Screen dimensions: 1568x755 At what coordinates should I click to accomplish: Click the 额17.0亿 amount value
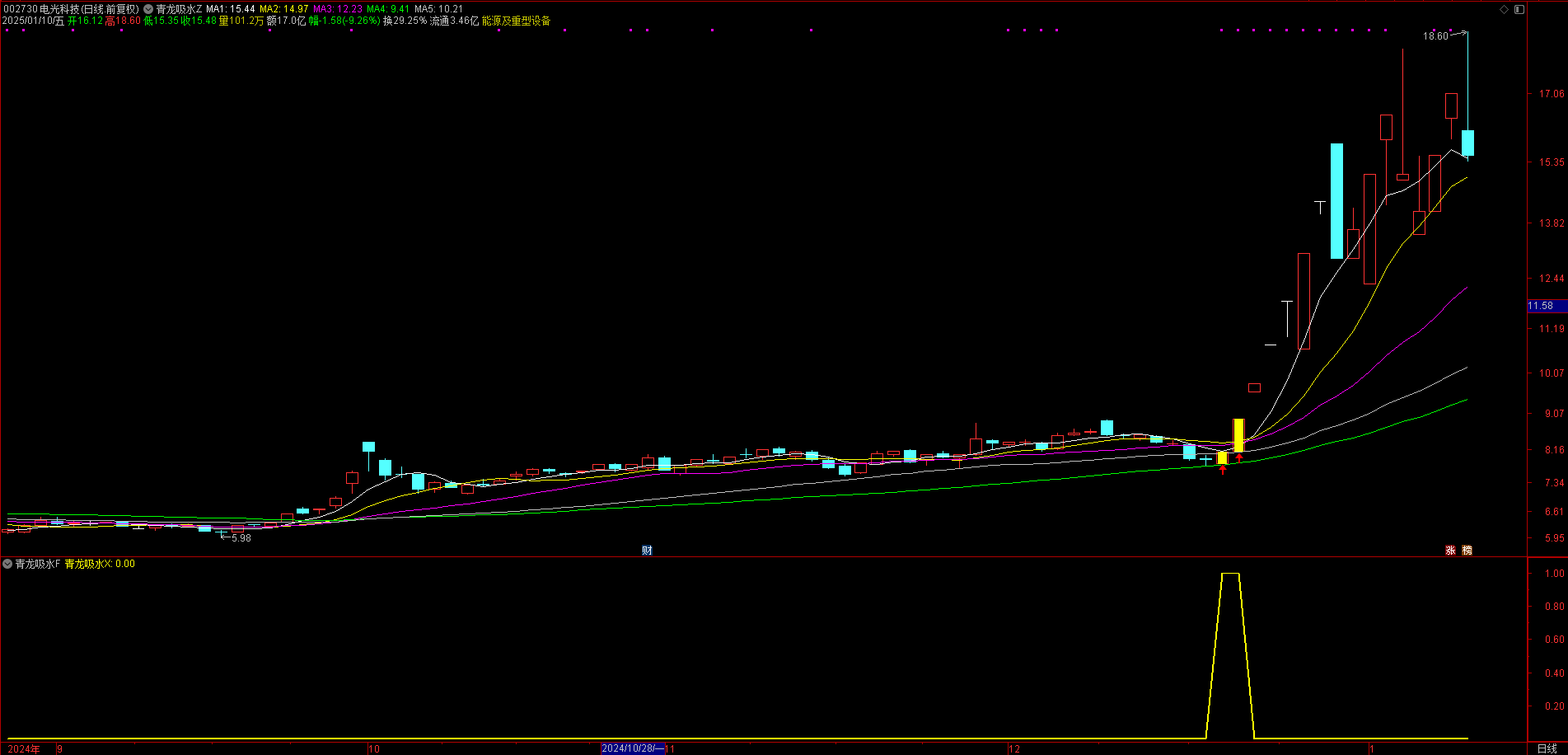click(x=286, y=21)
